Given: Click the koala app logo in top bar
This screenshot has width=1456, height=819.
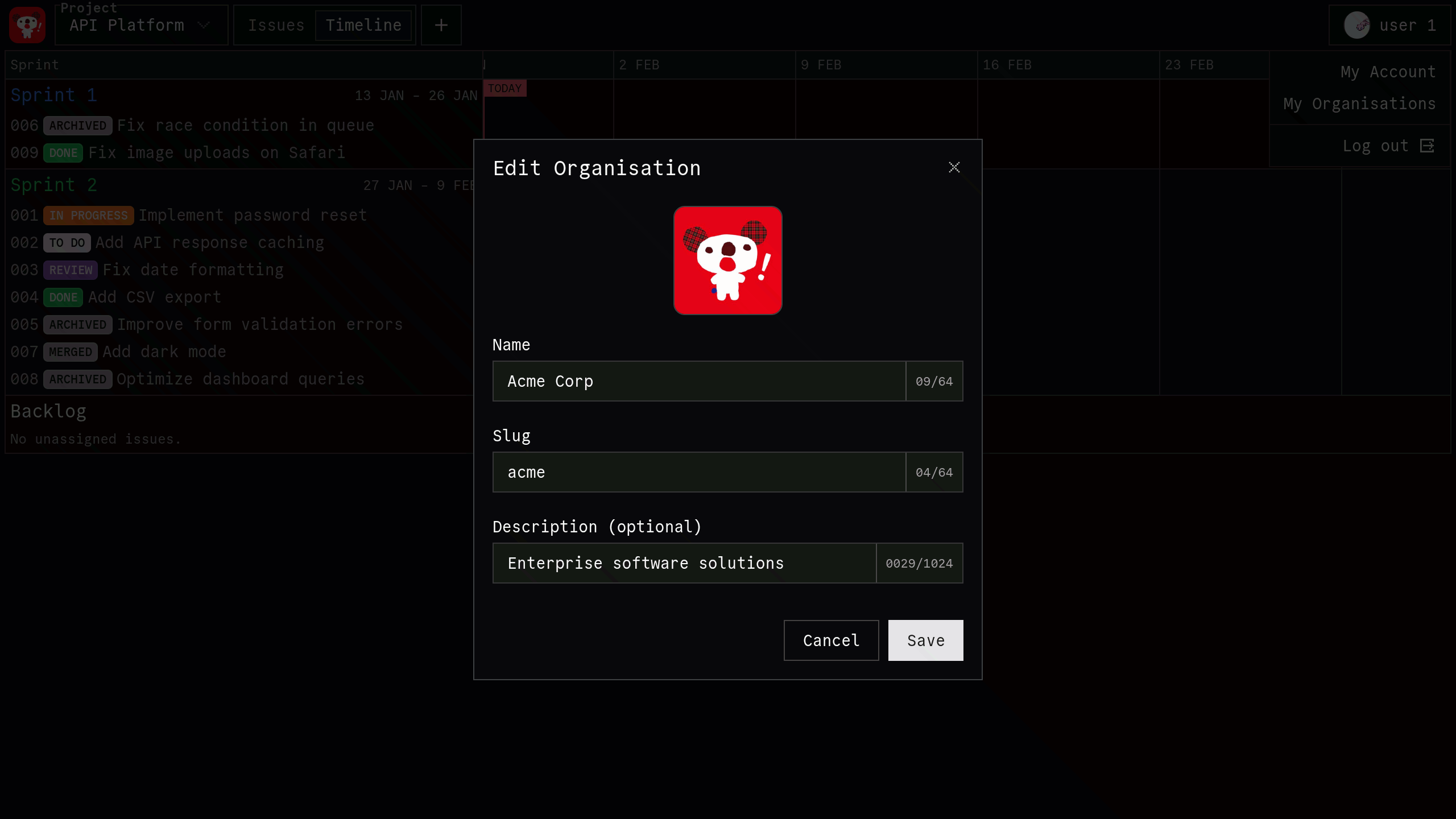Looking at the screenshot, I should point(27,25).
